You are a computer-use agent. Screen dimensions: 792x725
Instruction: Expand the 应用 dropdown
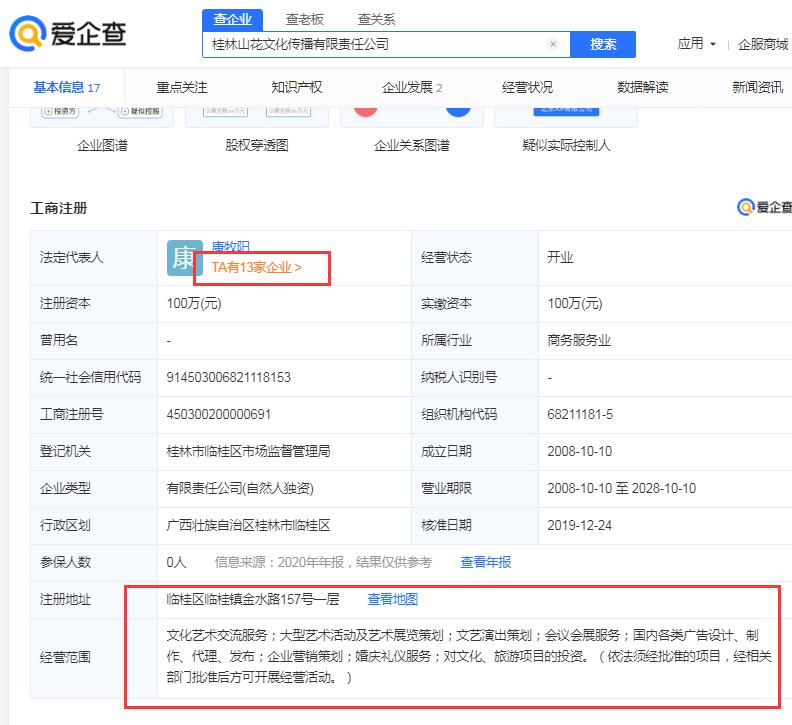coord(697,44)
